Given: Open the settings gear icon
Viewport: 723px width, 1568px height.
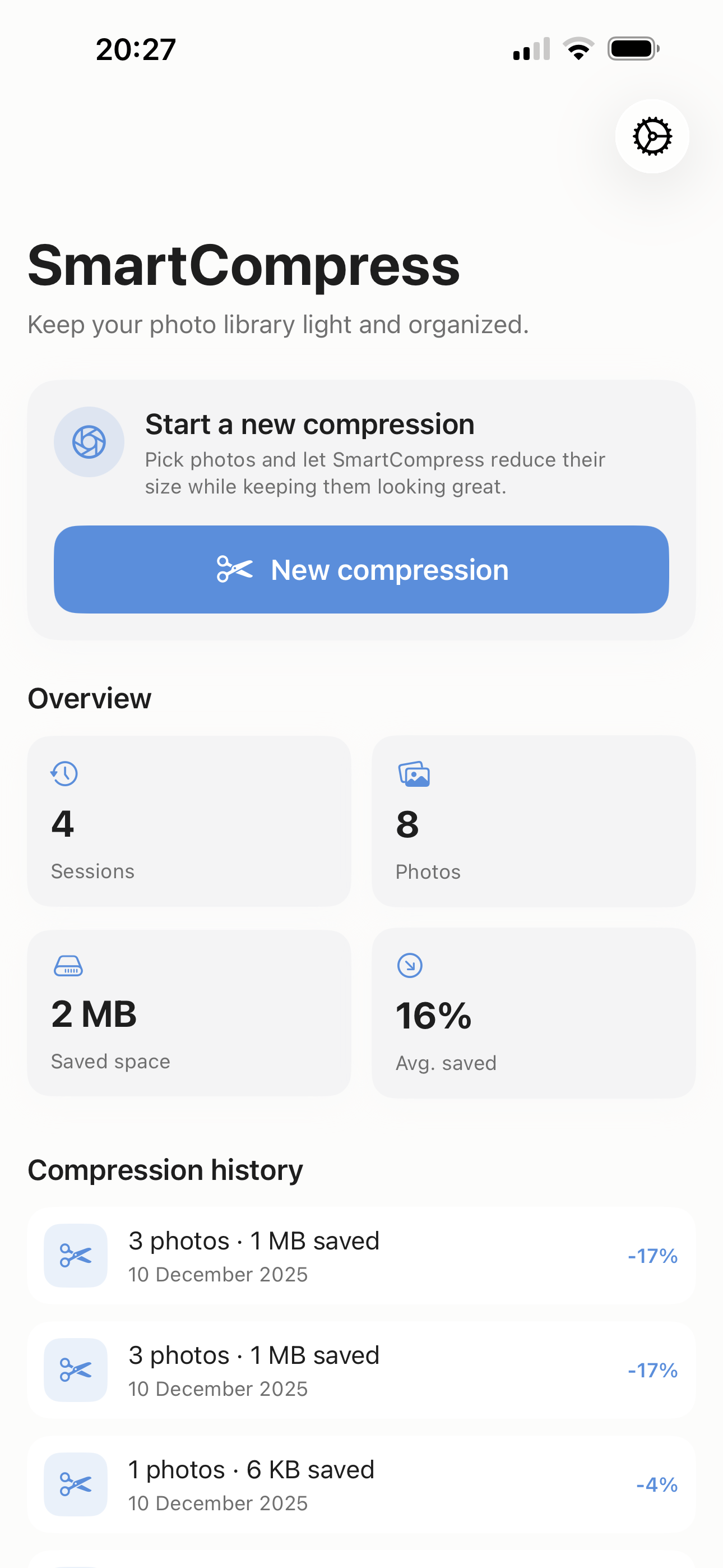Looking at the screenshot, I should pos(651,136).
